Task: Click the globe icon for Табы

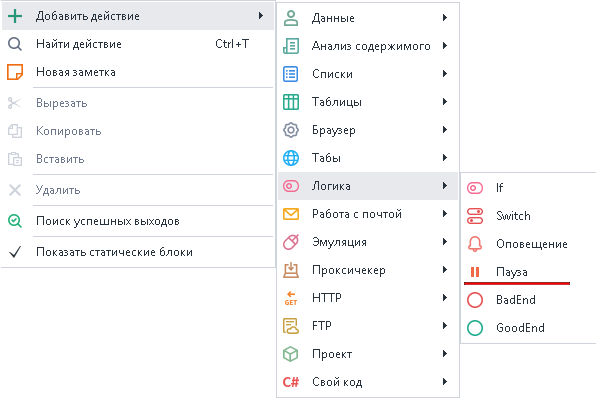Action: (x=291, y=158)
